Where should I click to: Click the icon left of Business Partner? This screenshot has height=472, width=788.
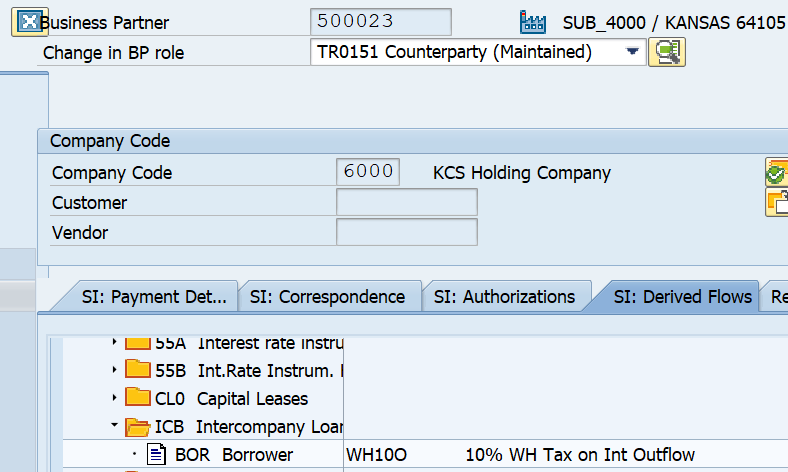(x=28, y=21)
